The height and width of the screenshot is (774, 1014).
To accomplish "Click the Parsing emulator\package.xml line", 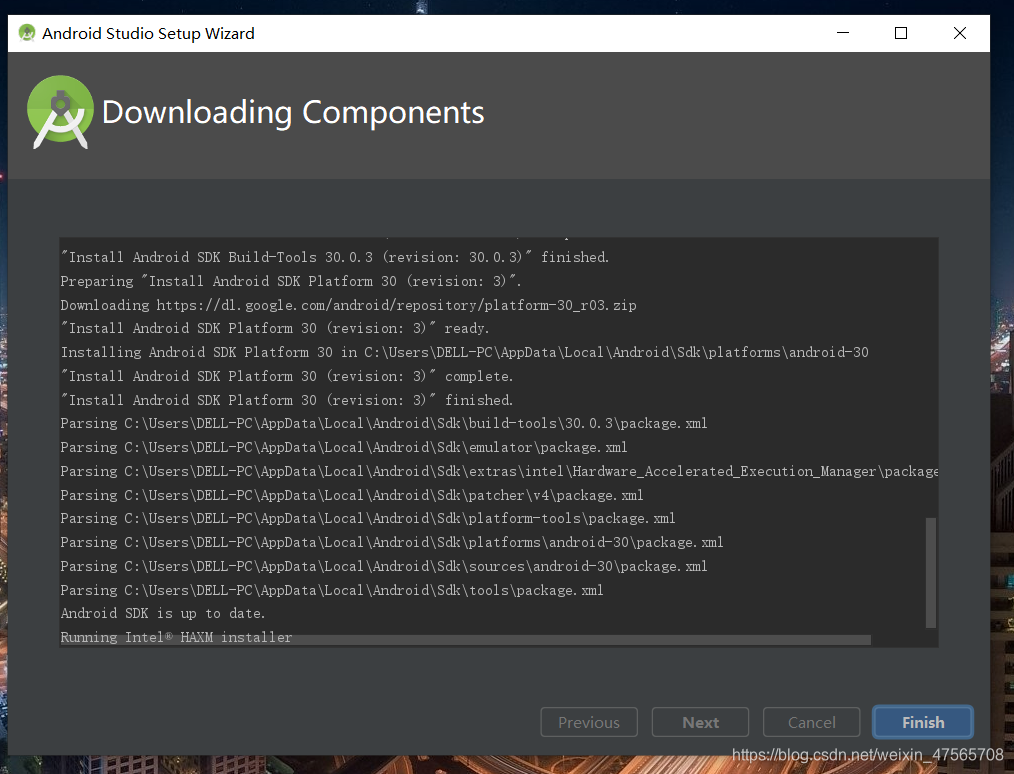I will [344, 447].
